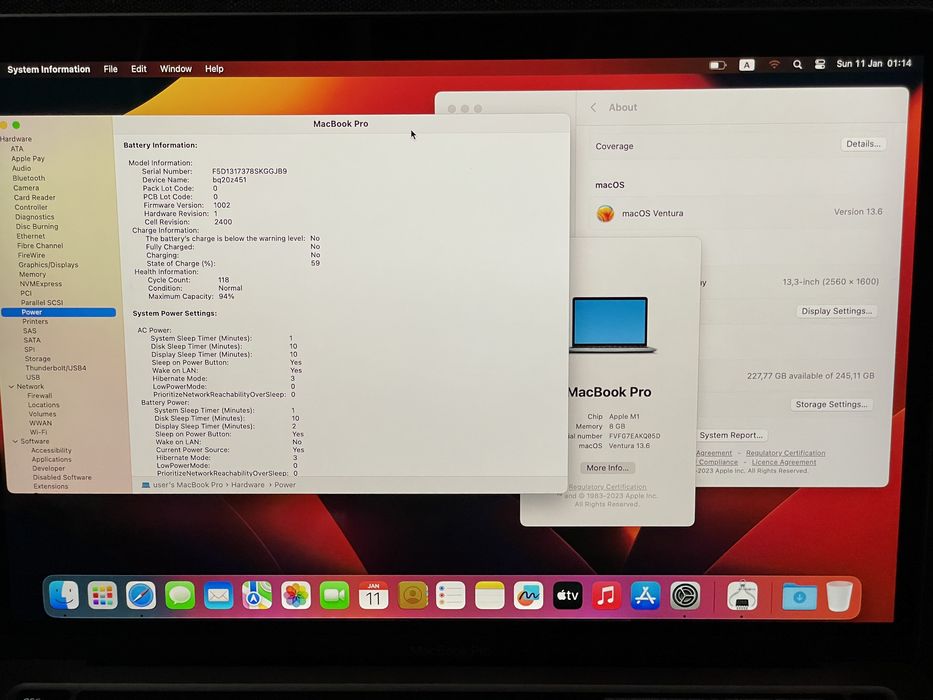This screenshot has width=933, height=700.
Task: Open Music app in the Dock
Action: coord(606,595)
